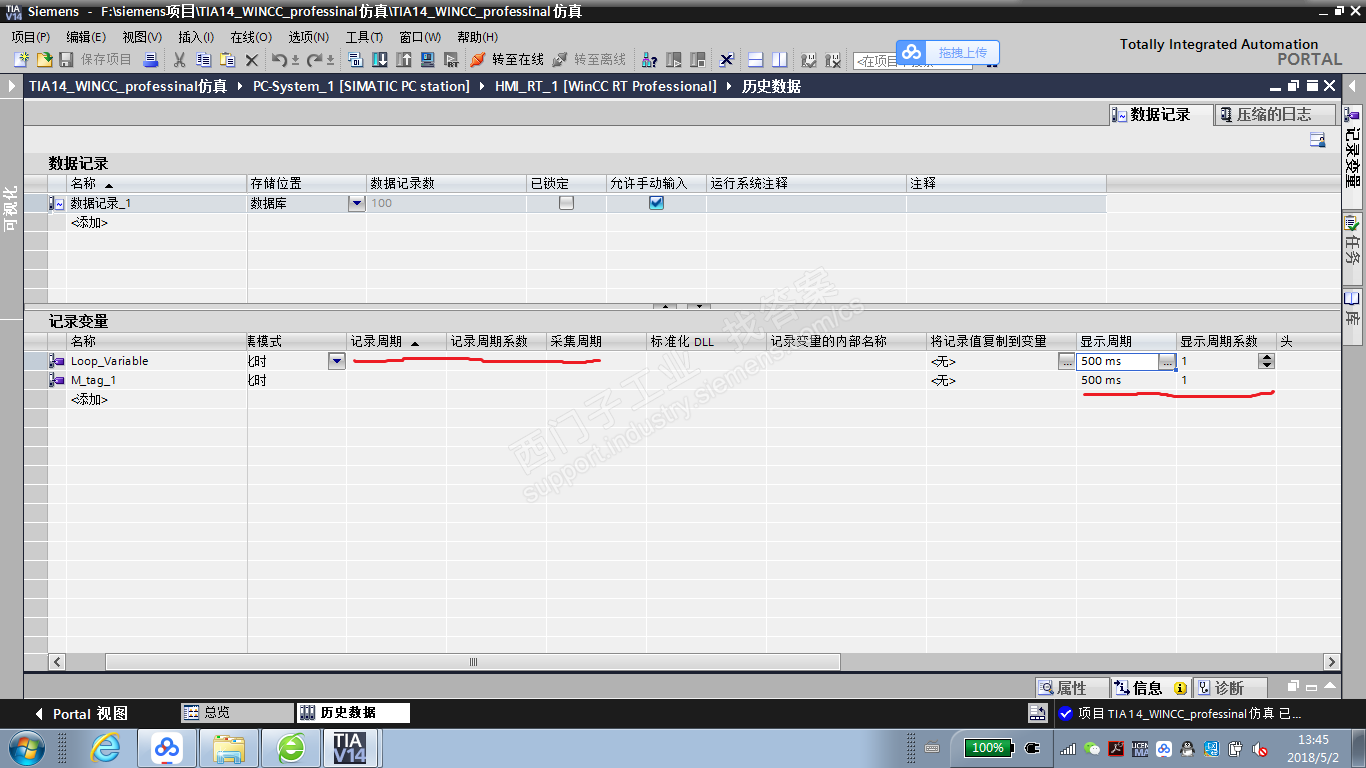Open accessible devices icon in toolbar
Image resolution: width=1366 pixels, height=768 pixels.
pos(649,60)
